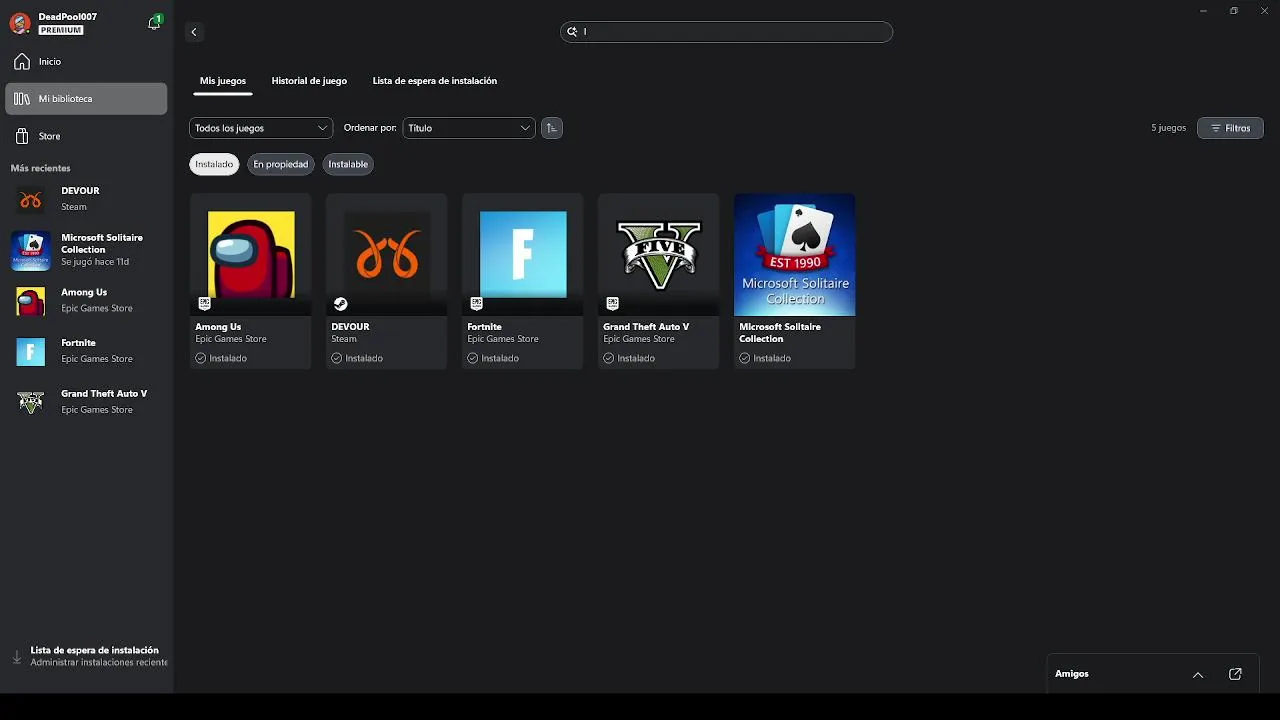Select Inicio in the sidebar
This screenshot has width=1280, height=720.
86,62
